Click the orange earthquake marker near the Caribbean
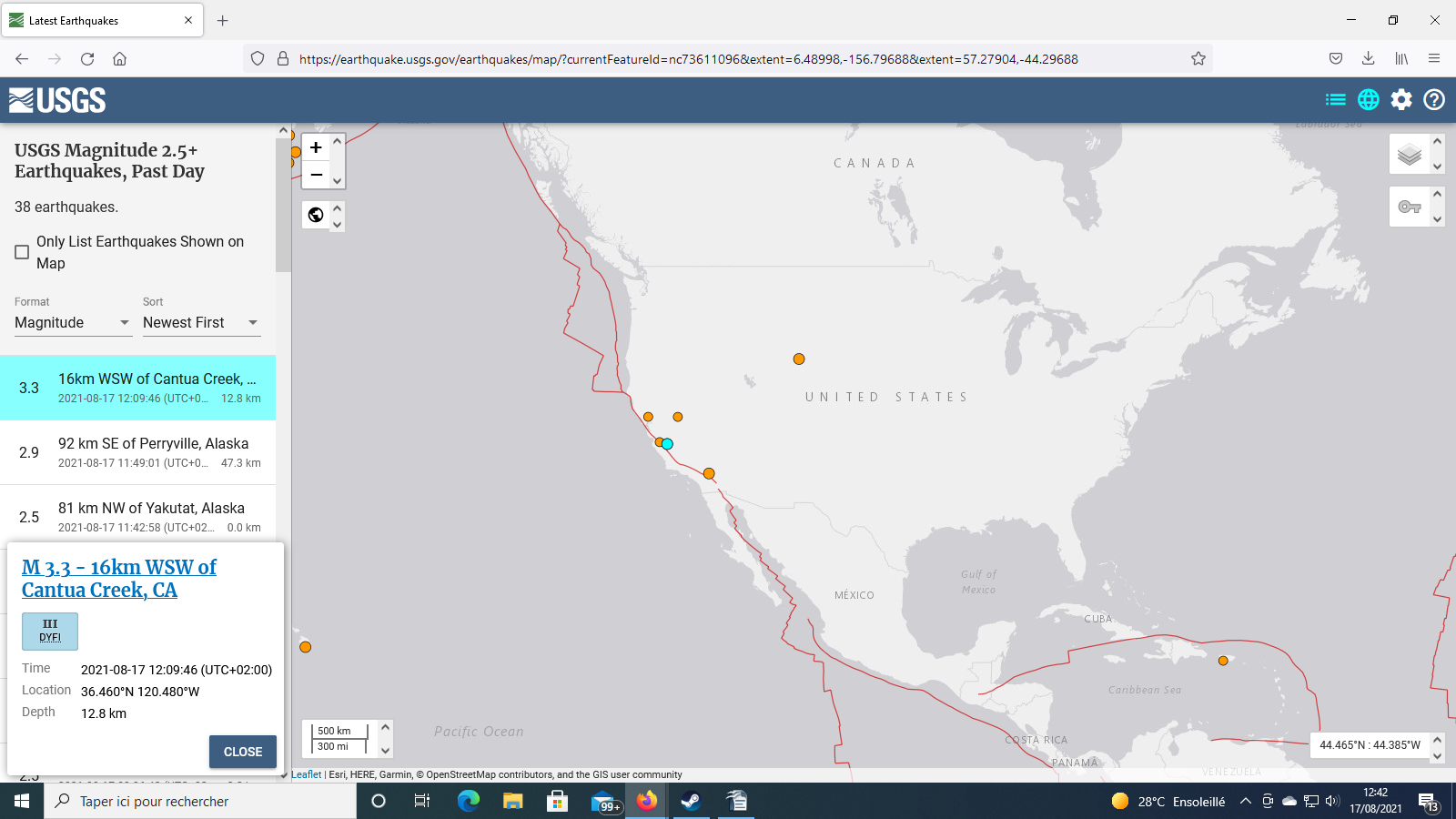 1223,661
